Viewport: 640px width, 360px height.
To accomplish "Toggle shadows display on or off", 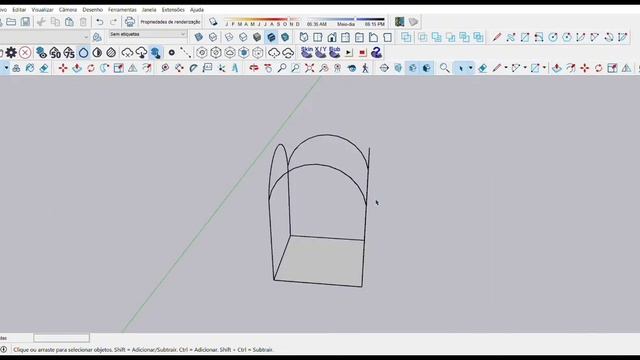I will pos(213,22).
